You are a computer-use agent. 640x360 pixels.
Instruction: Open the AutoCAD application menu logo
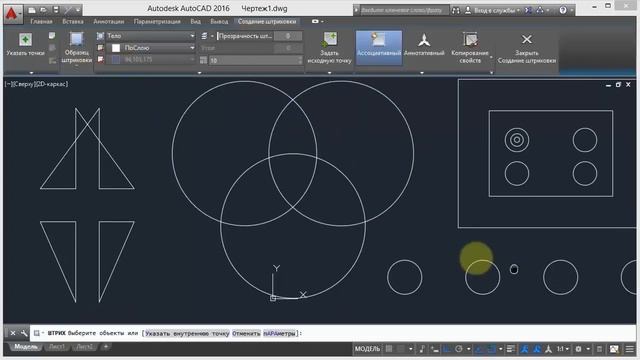click(x=13, y=13)
